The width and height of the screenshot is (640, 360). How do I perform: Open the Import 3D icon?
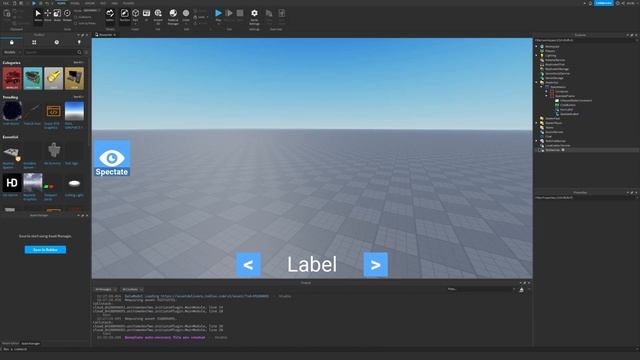point(158,16)
